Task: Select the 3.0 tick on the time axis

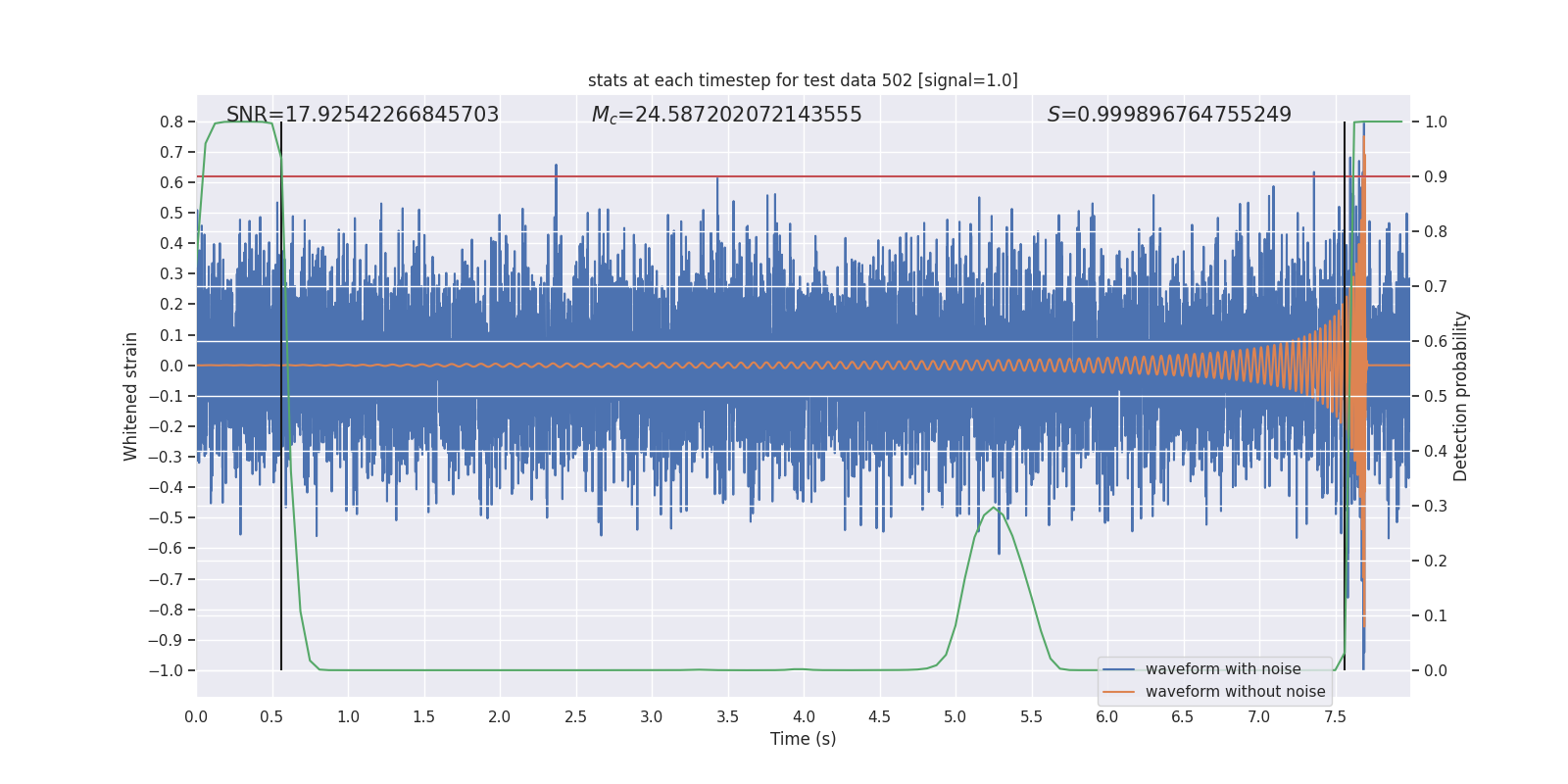Action: tap(652, 716)
